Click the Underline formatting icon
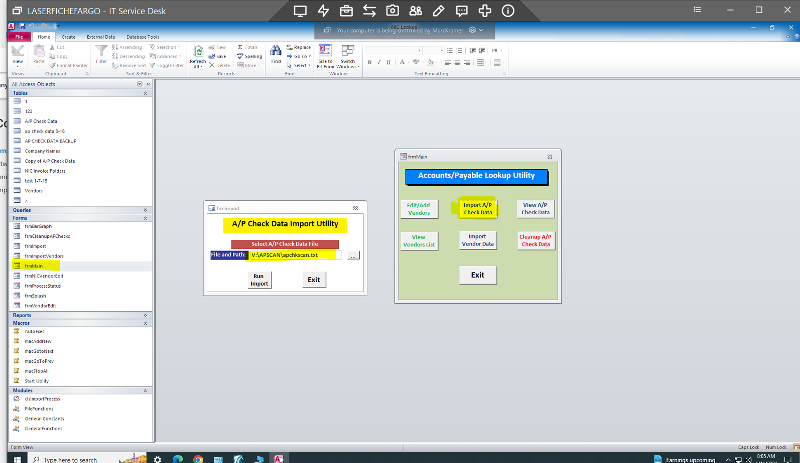The height and width of the screenshot is (463, 800). pos(388,62)
